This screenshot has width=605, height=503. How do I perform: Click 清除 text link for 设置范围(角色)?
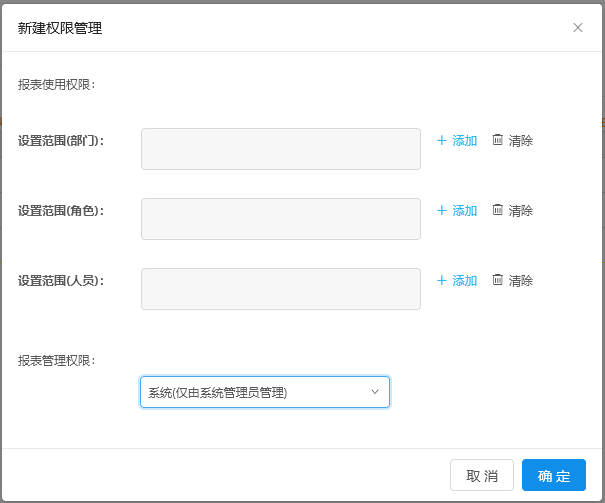(521, 211)
